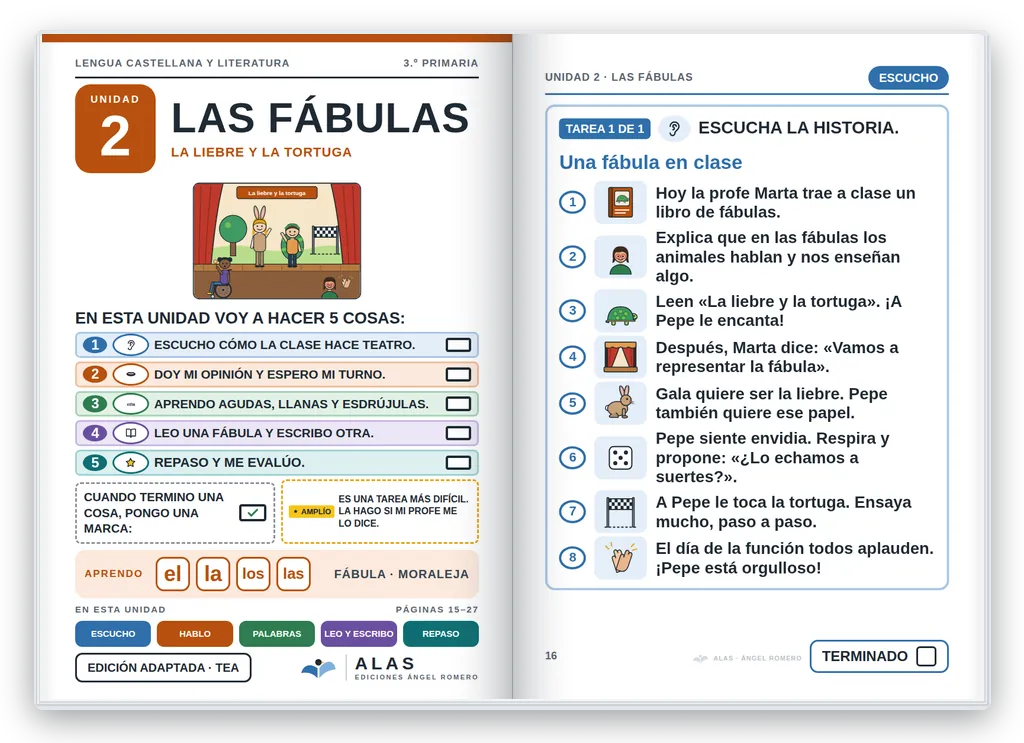
Task: Click the EDICIÓN ADAPTADA · TEA label box
Action: coord(163,668)
